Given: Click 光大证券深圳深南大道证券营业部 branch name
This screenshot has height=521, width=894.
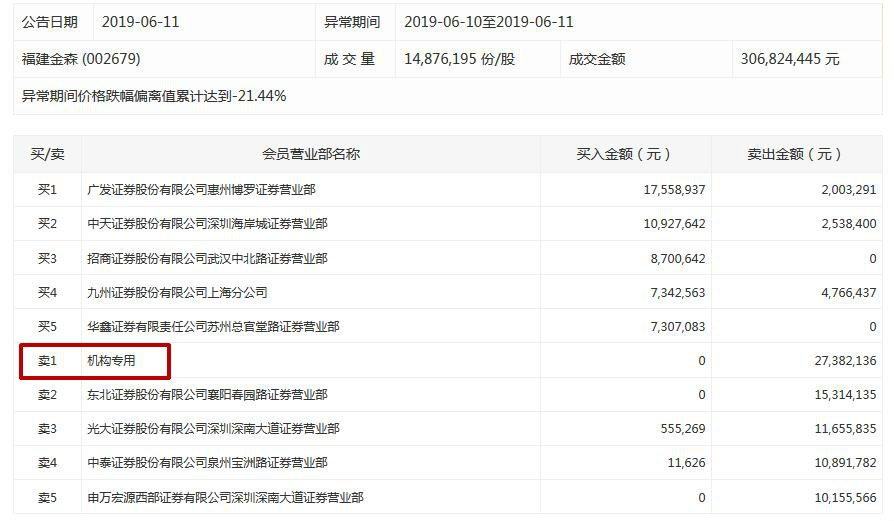Looking at the screenshot, I should click(213, 429).
